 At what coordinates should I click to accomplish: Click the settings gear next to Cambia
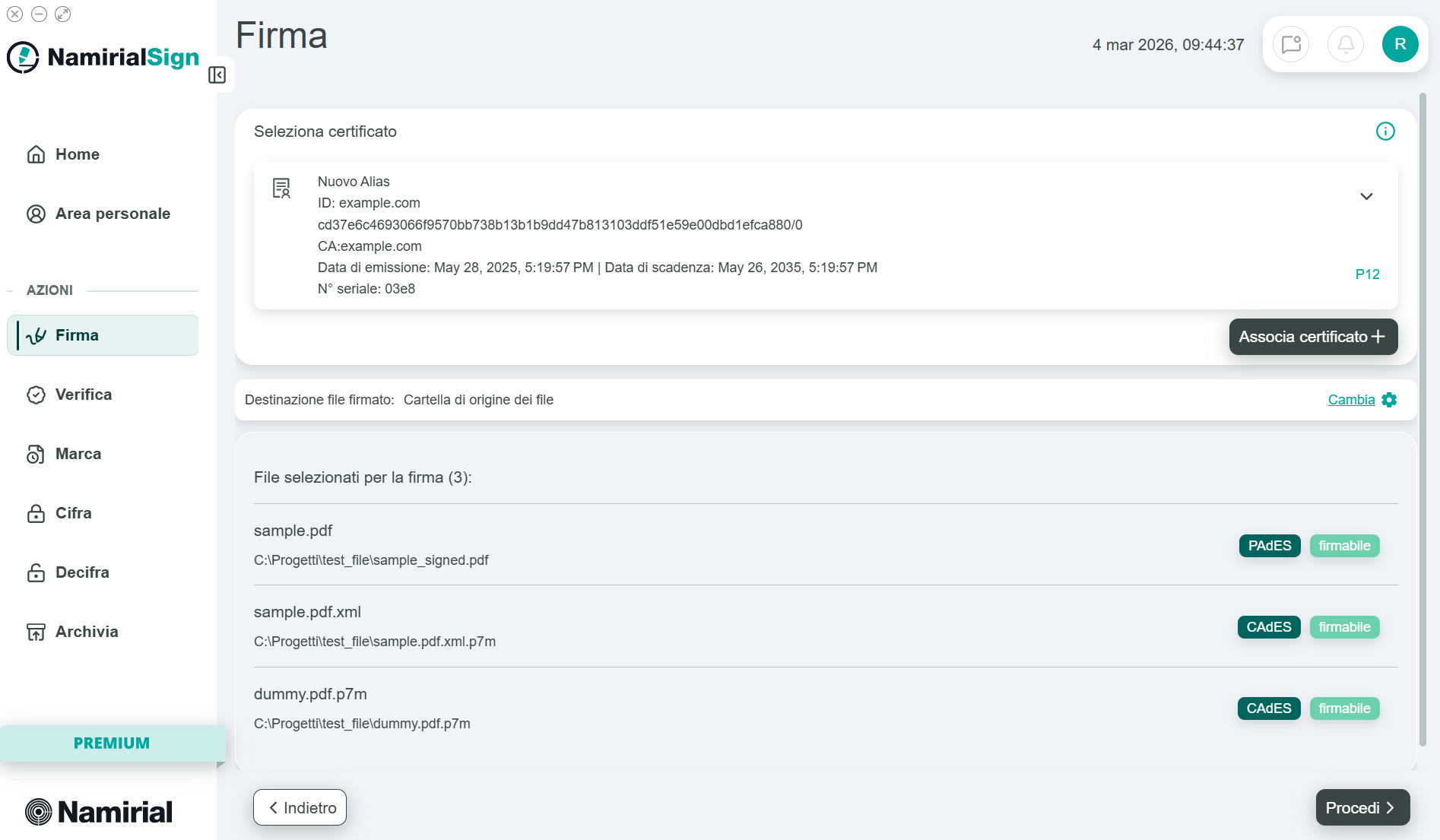click(1389, 400)
